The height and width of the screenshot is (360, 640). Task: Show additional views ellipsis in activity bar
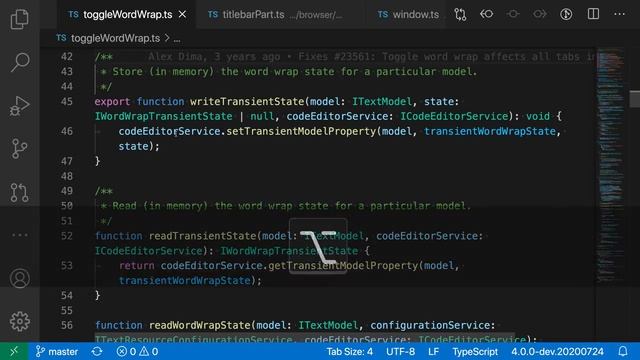(20, 235)
